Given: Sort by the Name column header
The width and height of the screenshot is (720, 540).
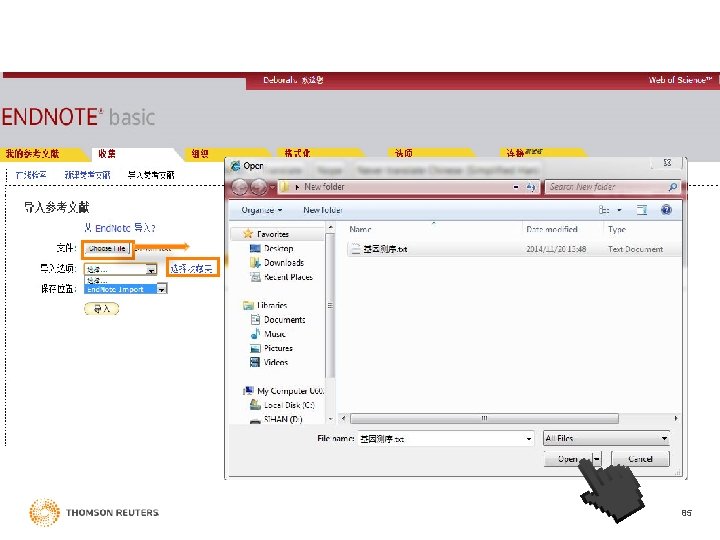Looking at the screenshot, I should point(360,229).
